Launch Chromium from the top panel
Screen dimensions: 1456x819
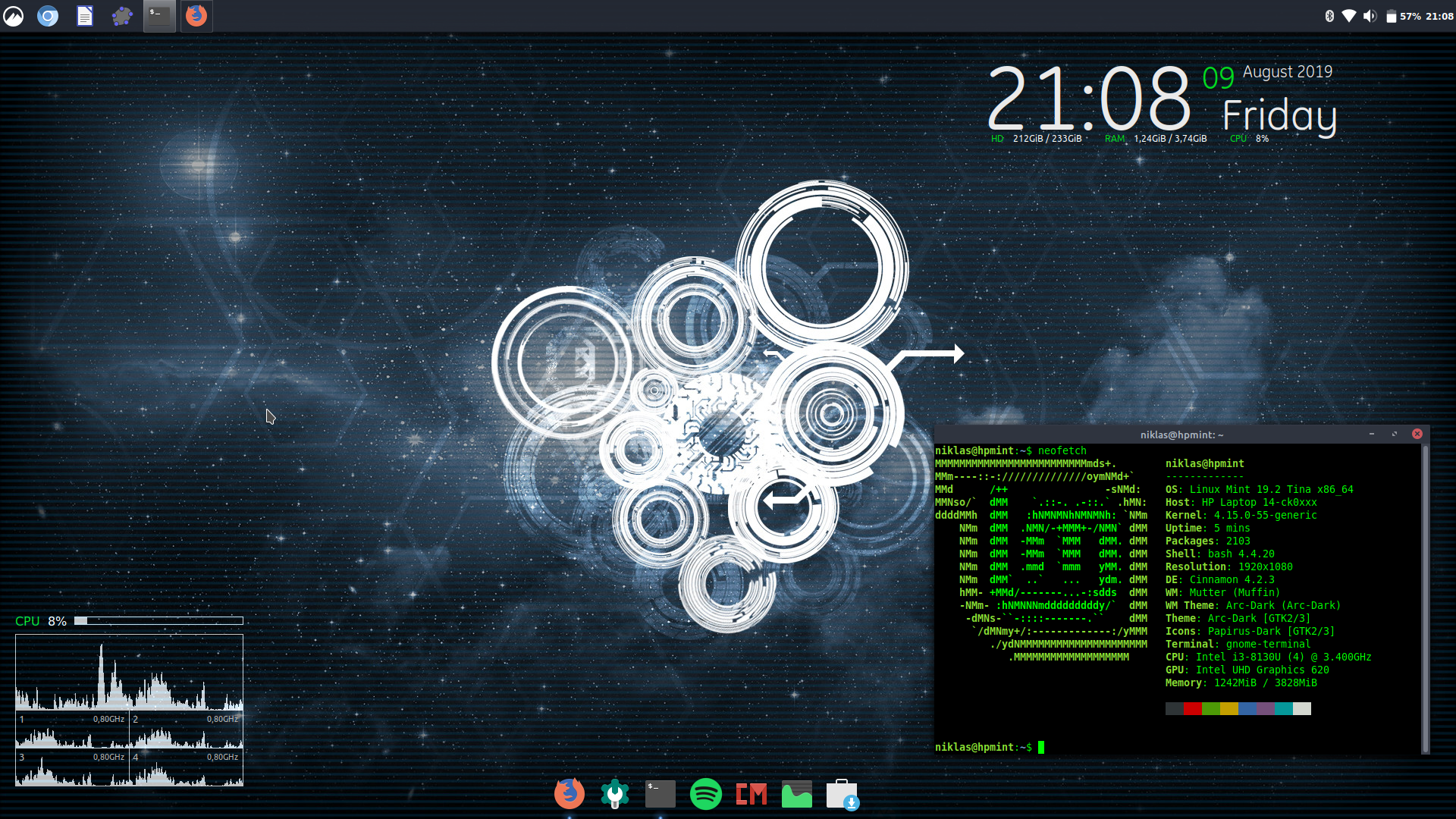[x=48, y=15]
